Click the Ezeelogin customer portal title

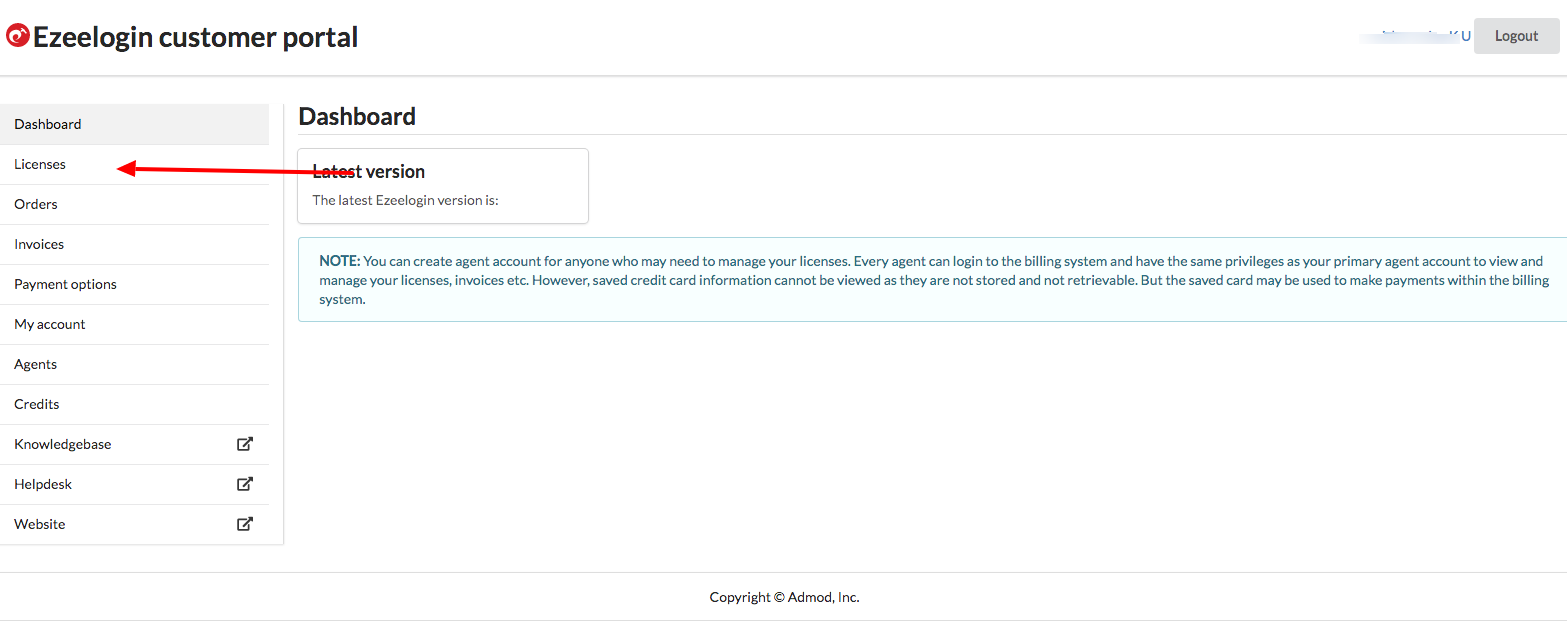(196, 37)
